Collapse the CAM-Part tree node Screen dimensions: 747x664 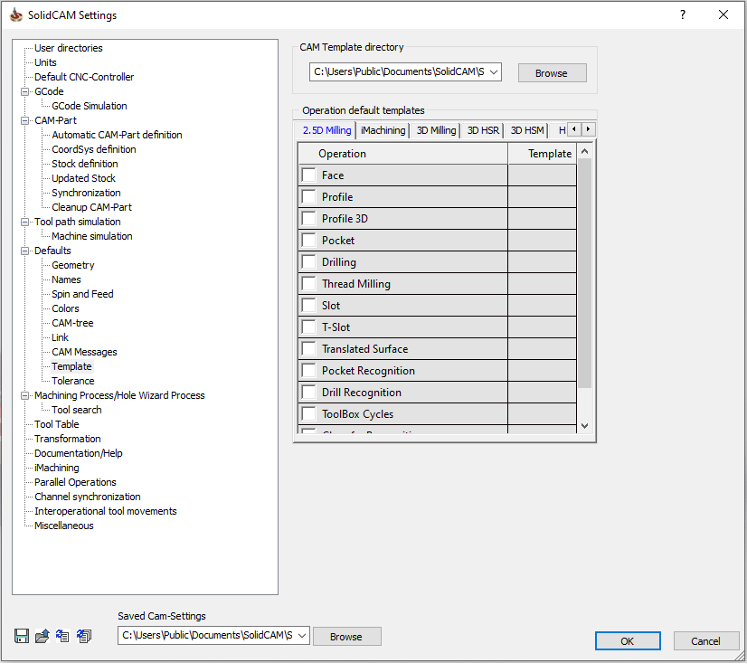[25, 121]
